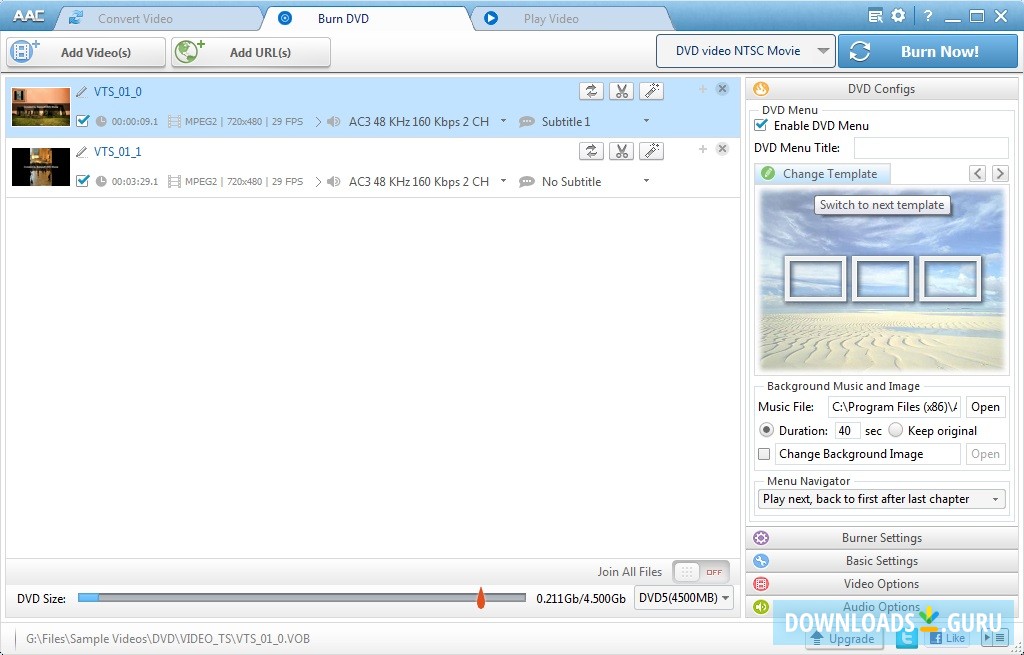
Task: Uncheck the VTS_01_0 video checkbox
Action: click(82, 121)
